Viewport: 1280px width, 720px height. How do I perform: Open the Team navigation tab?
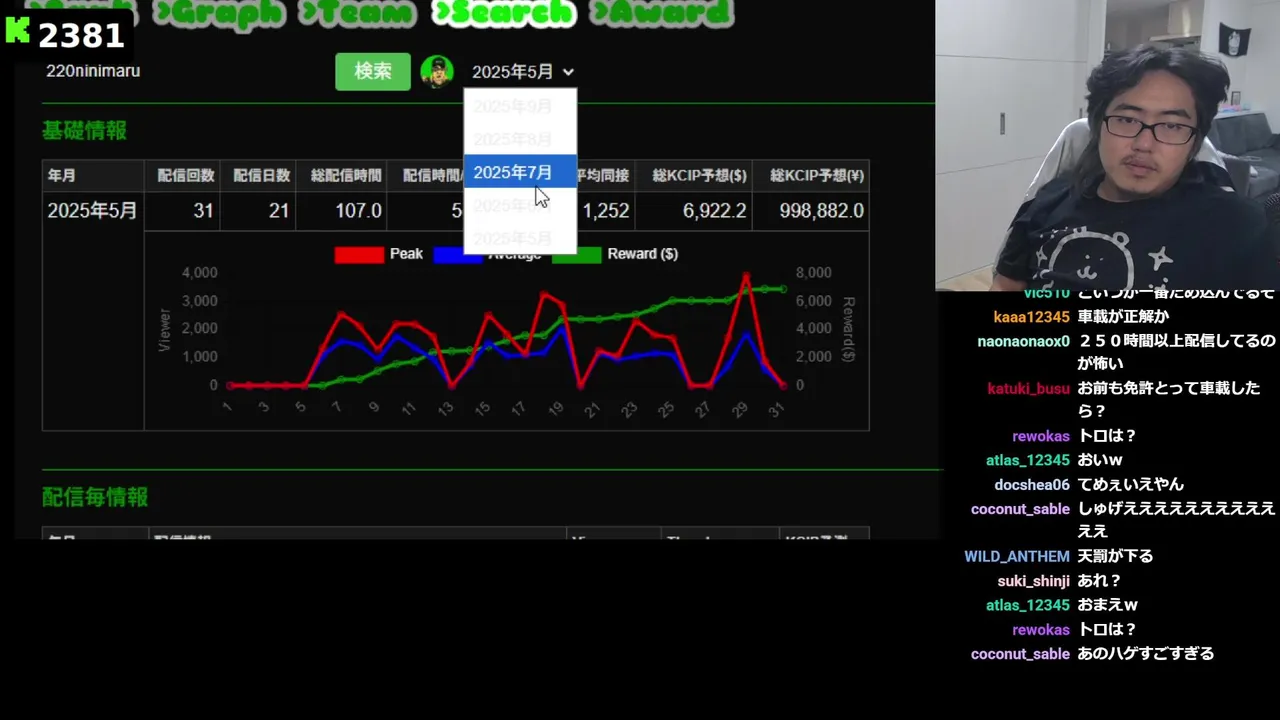click(x=357, y=12)
